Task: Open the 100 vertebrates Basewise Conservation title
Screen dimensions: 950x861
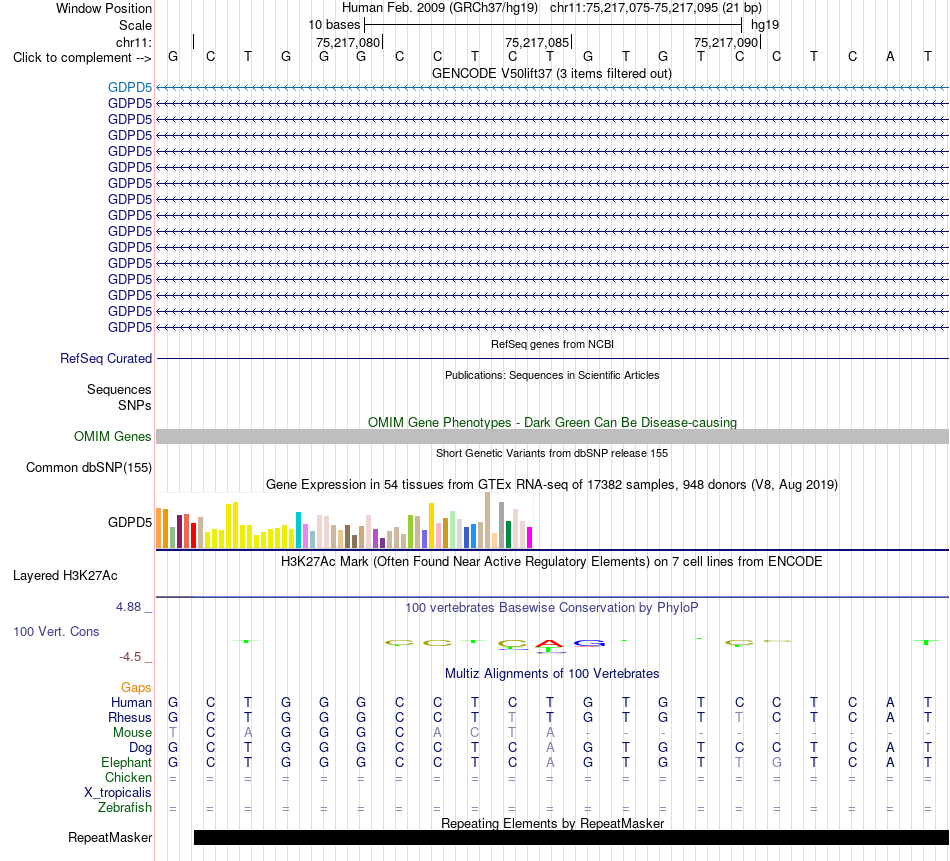Action: pyautogui.click(x=551, y=607)
